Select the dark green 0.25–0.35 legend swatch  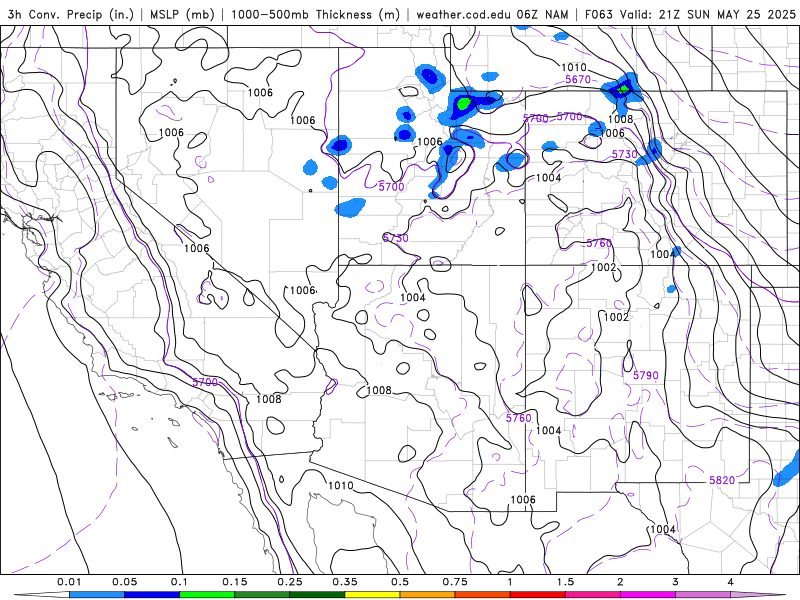pyautogui.click(x=317, y=595)
